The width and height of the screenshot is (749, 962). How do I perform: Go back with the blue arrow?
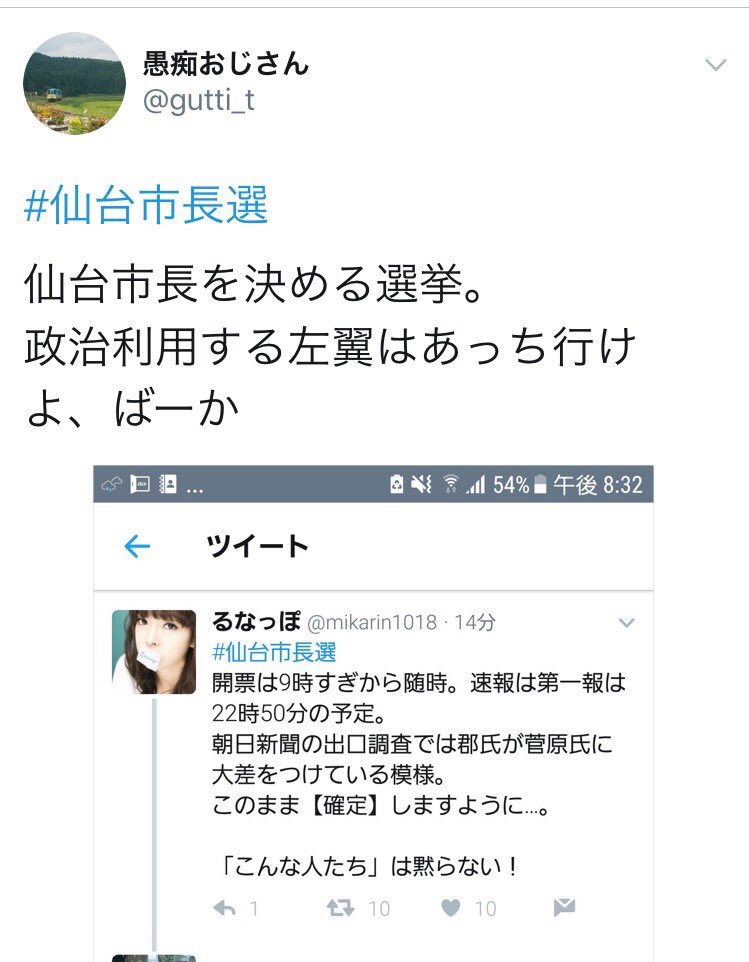(x=137, y=546)
